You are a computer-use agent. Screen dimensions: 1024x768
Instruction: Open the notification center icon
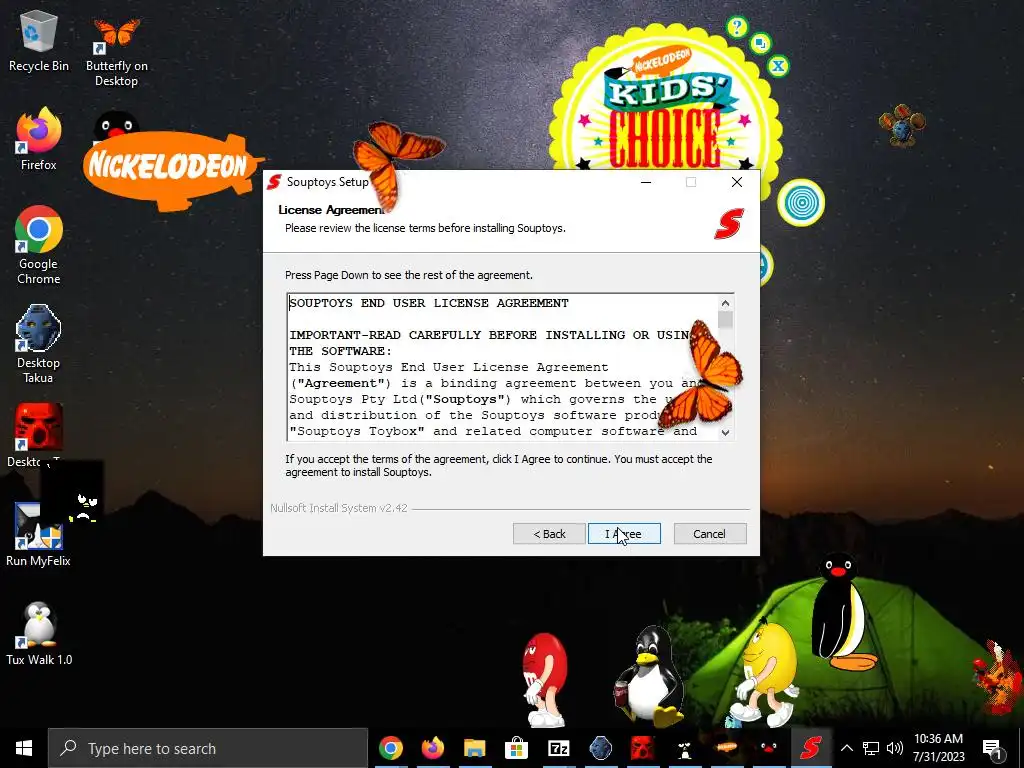[993, 748]
